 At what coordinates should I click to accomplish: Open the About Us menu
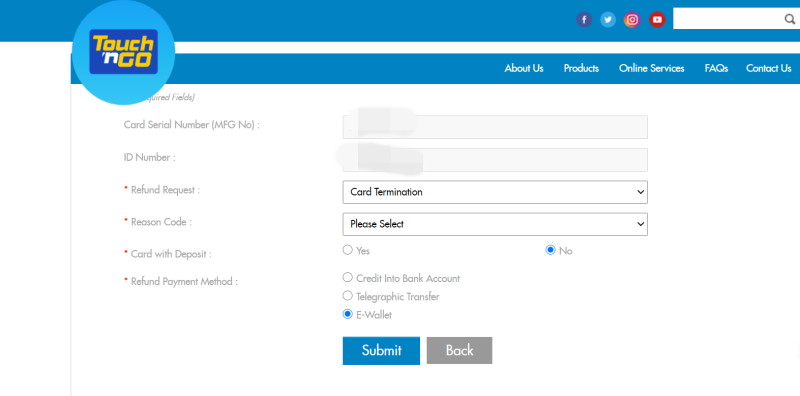tap(524, 68)
